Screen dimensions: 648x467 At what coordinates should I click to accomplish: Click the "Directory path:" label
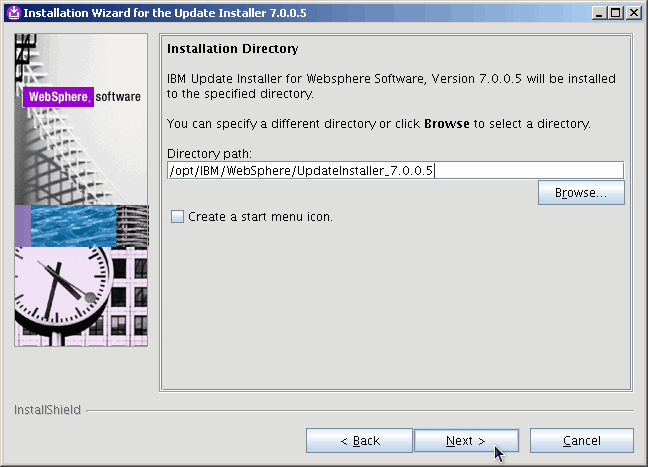209,153
